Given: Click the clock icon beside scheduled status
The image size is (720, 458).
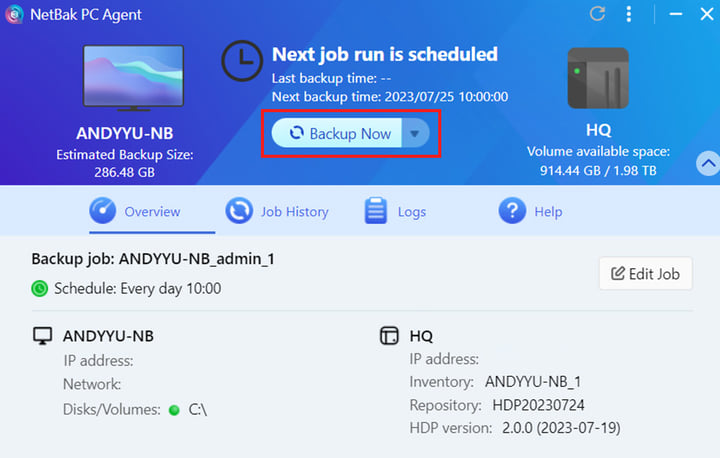Looking at the screenshot, I should pos(242,61).
